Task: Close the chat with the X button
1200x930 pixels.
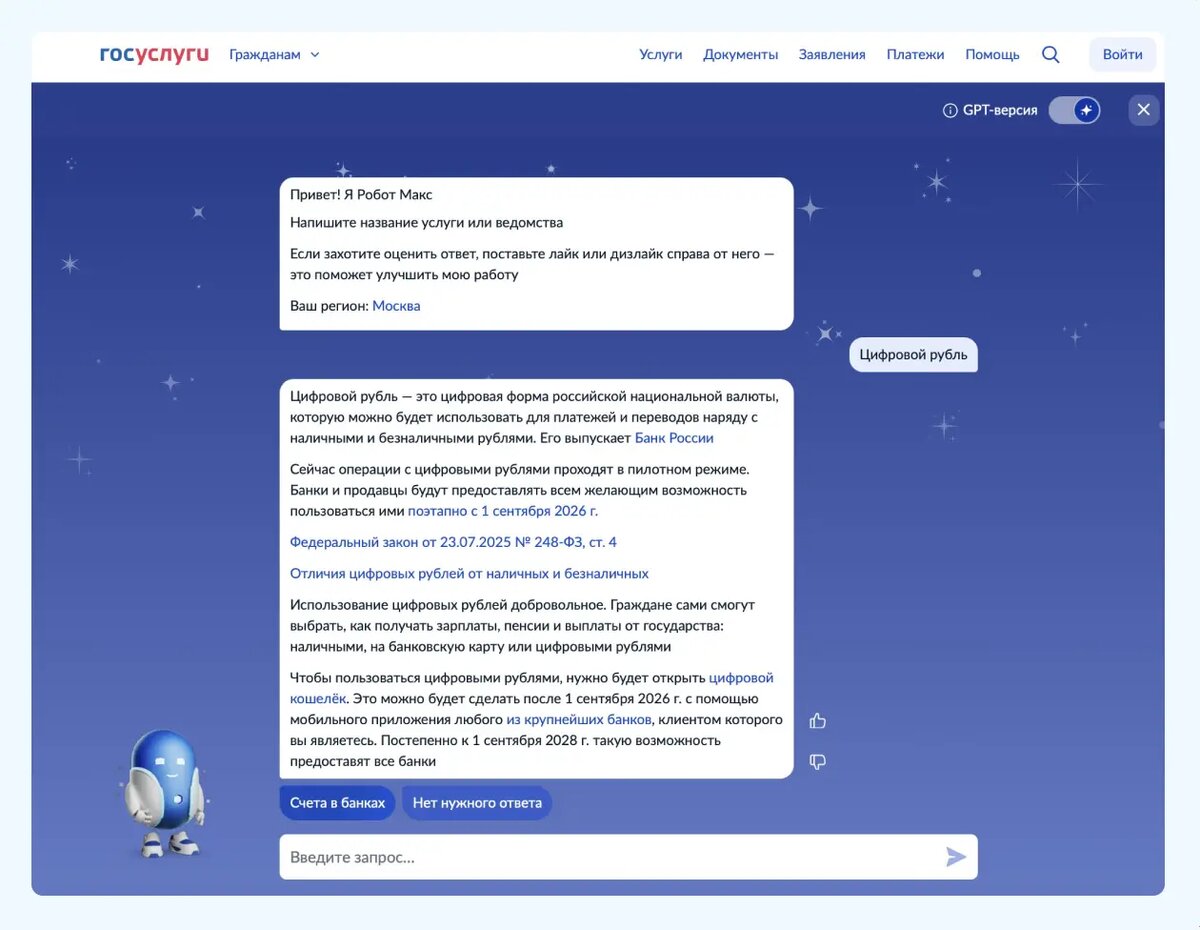Action: [x=1144, y=110]
